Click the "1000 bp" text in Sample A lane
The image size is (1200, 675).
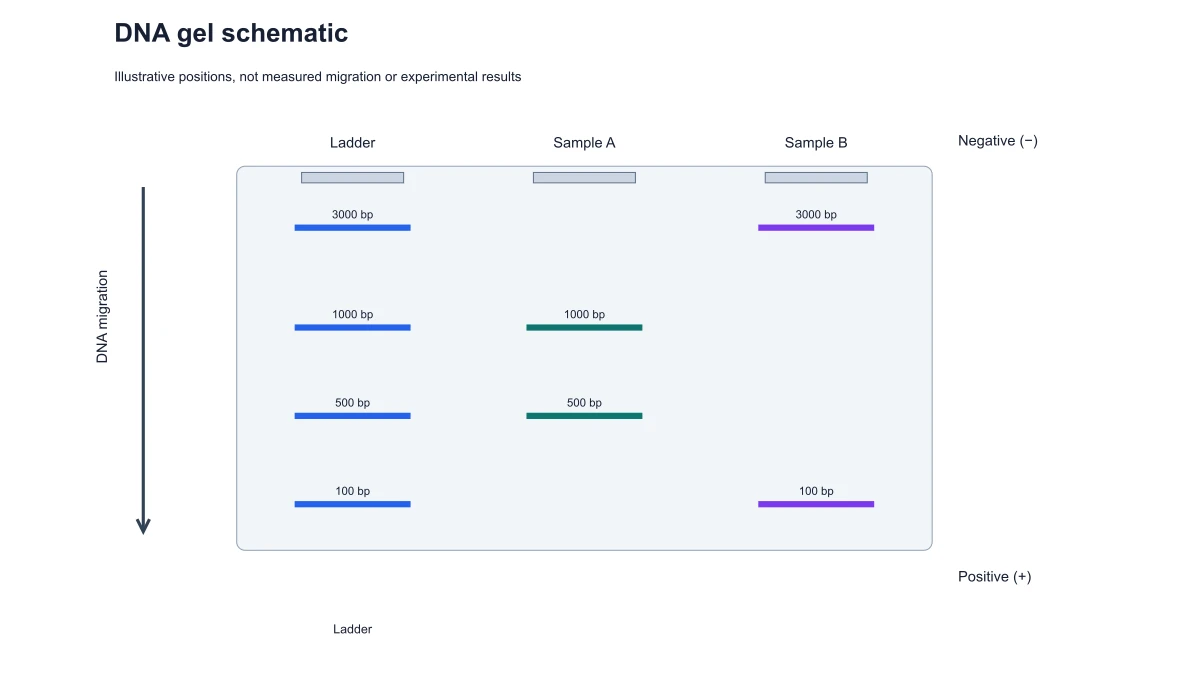(x=584, y=315)
